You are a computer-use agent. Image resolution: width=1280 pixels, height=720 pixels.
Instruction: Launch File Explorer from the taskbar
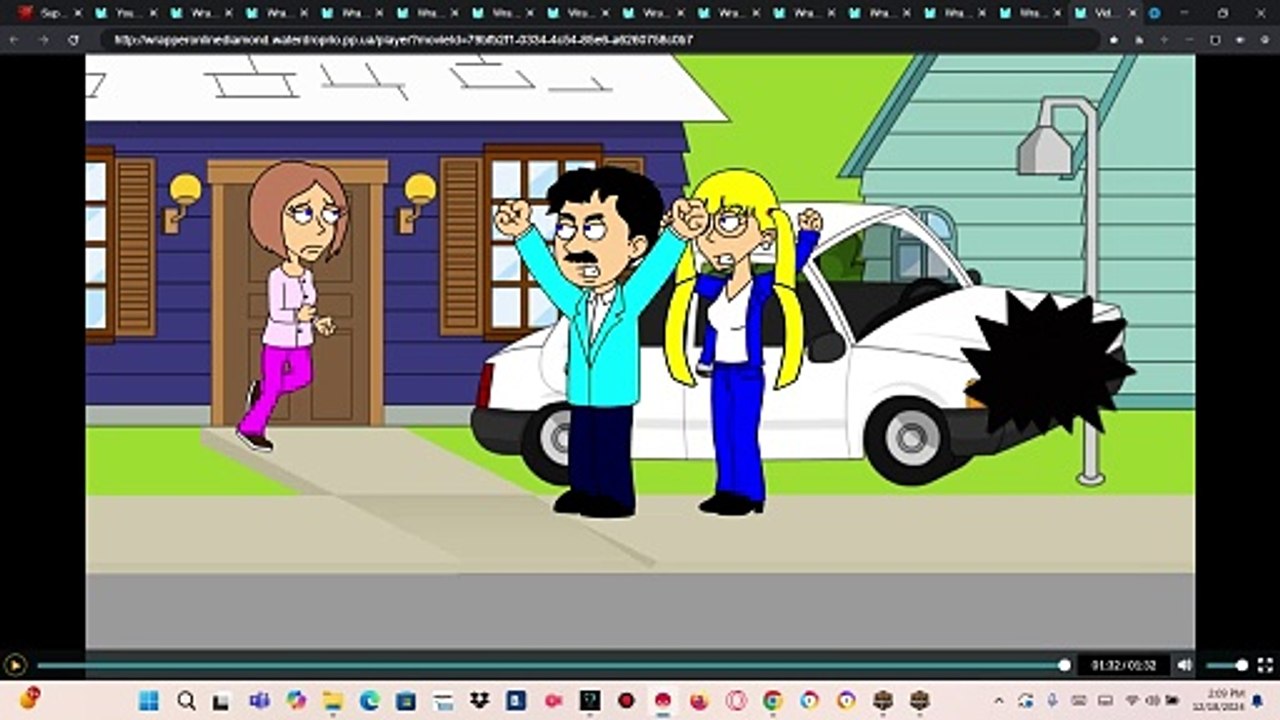point(333,700)
